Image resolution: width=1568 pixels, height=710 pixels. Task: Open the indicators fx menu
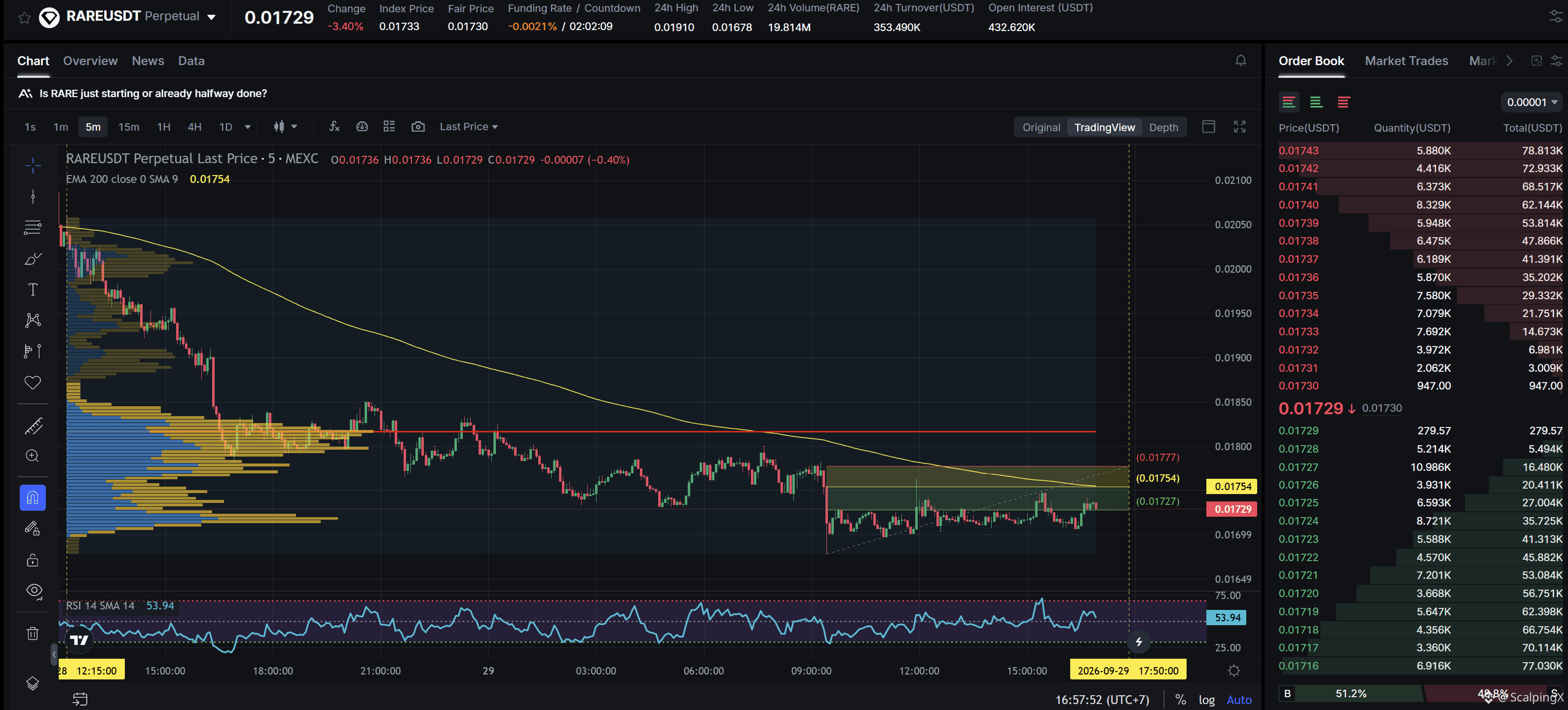[334, 127]
